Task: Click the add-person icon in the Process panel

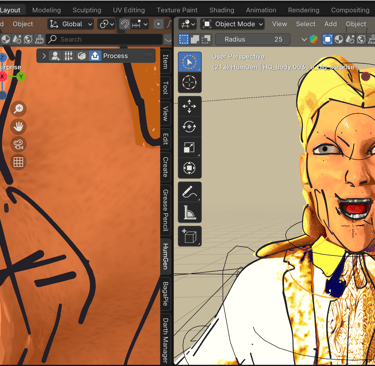Action: click(x=55, y=56)
